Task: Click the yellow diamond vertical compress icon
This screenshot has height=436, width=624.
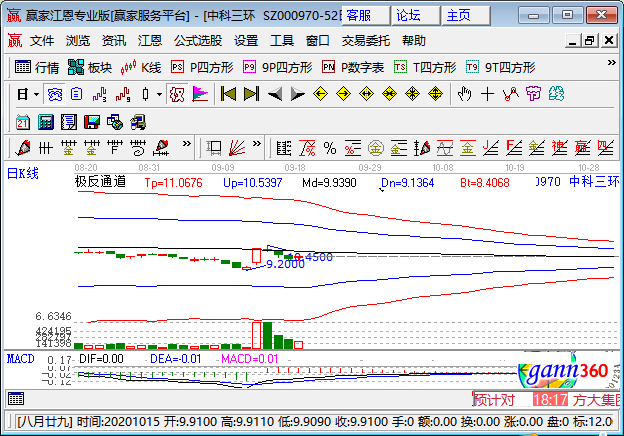Action: click(x=413, y=94)
